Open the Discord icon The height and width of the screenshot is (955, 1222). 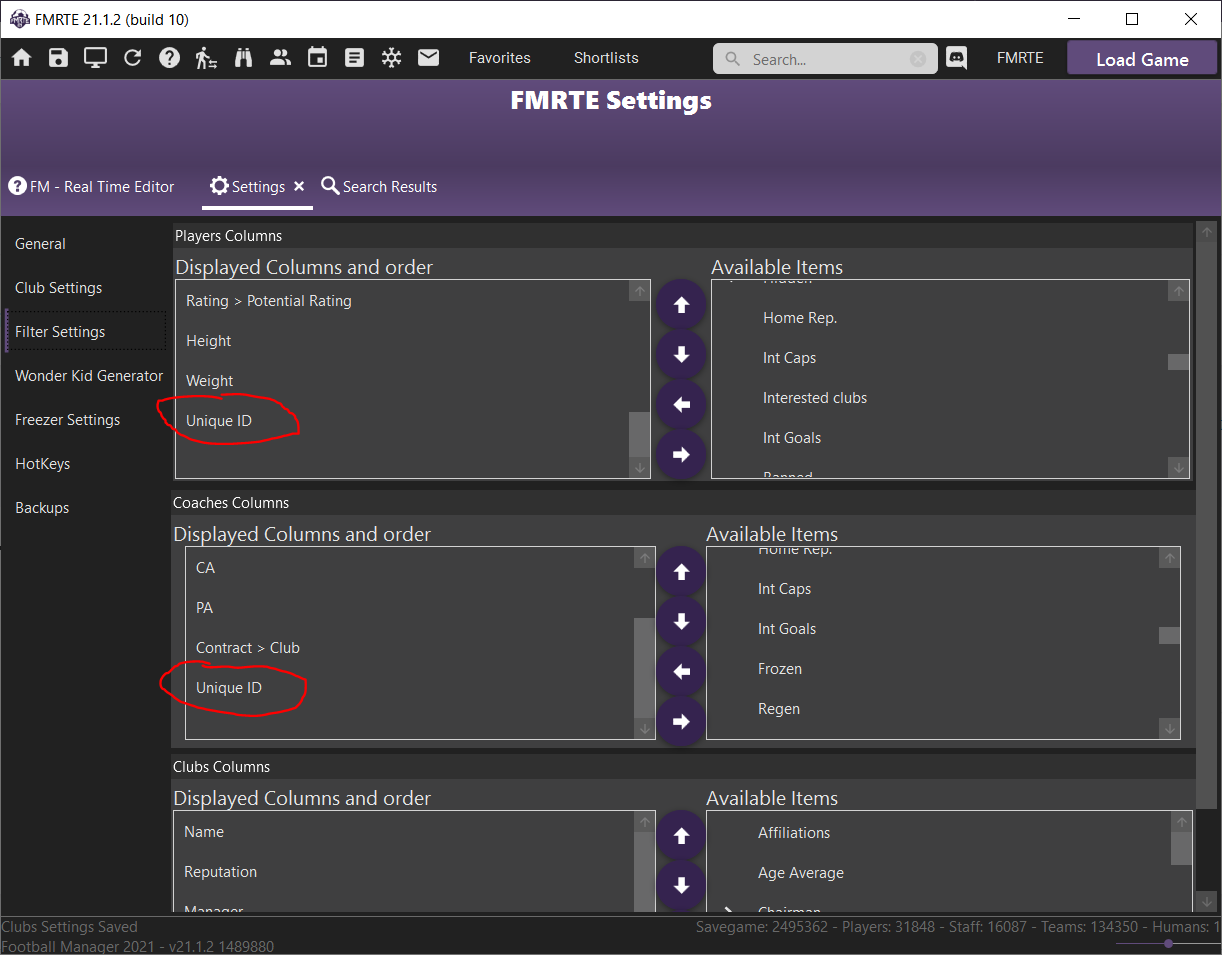click(x=957, y=58)
